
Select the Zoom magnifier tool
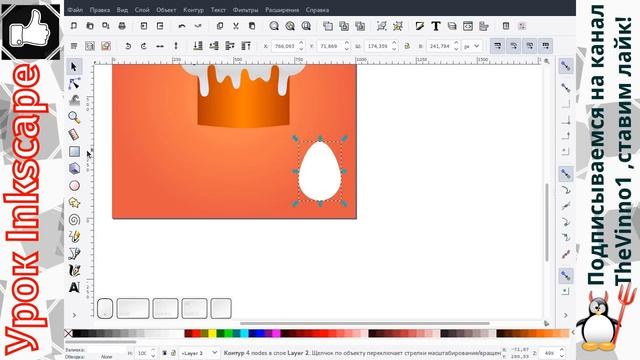tap(74, 118)
